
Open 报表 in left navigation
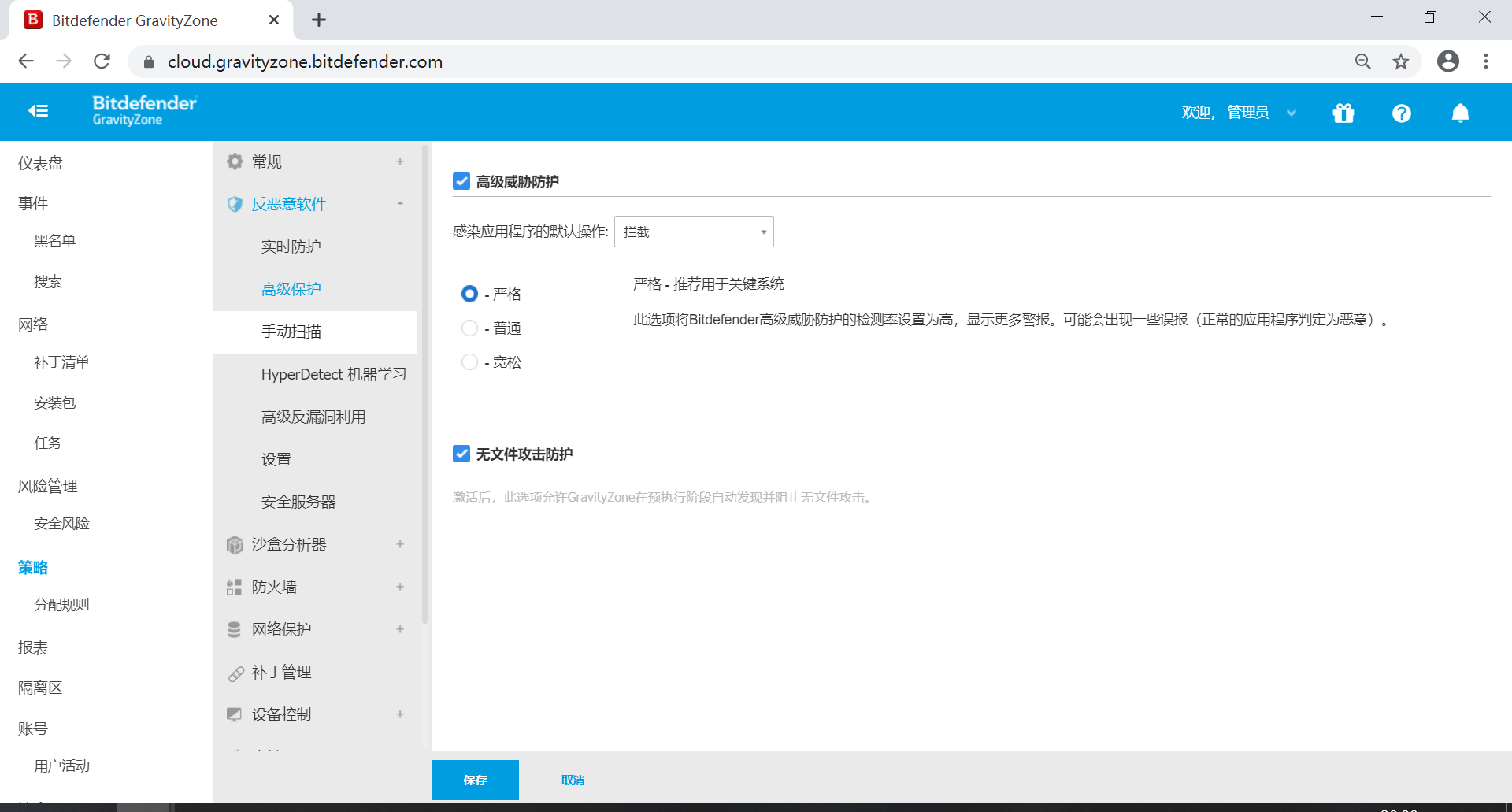click(x=33, y=647)
